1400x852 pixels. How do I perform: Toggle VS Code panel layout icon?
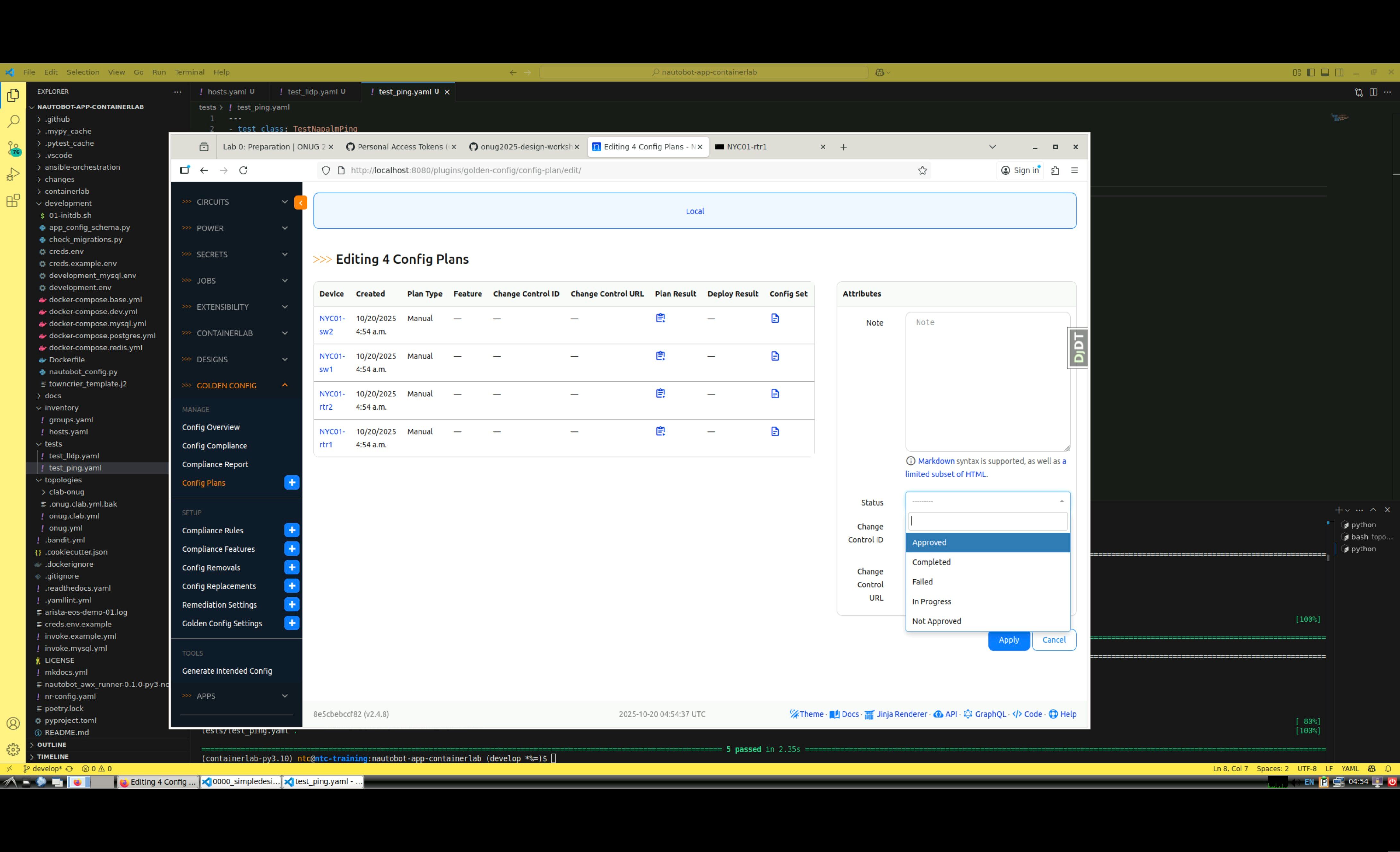1325,72
